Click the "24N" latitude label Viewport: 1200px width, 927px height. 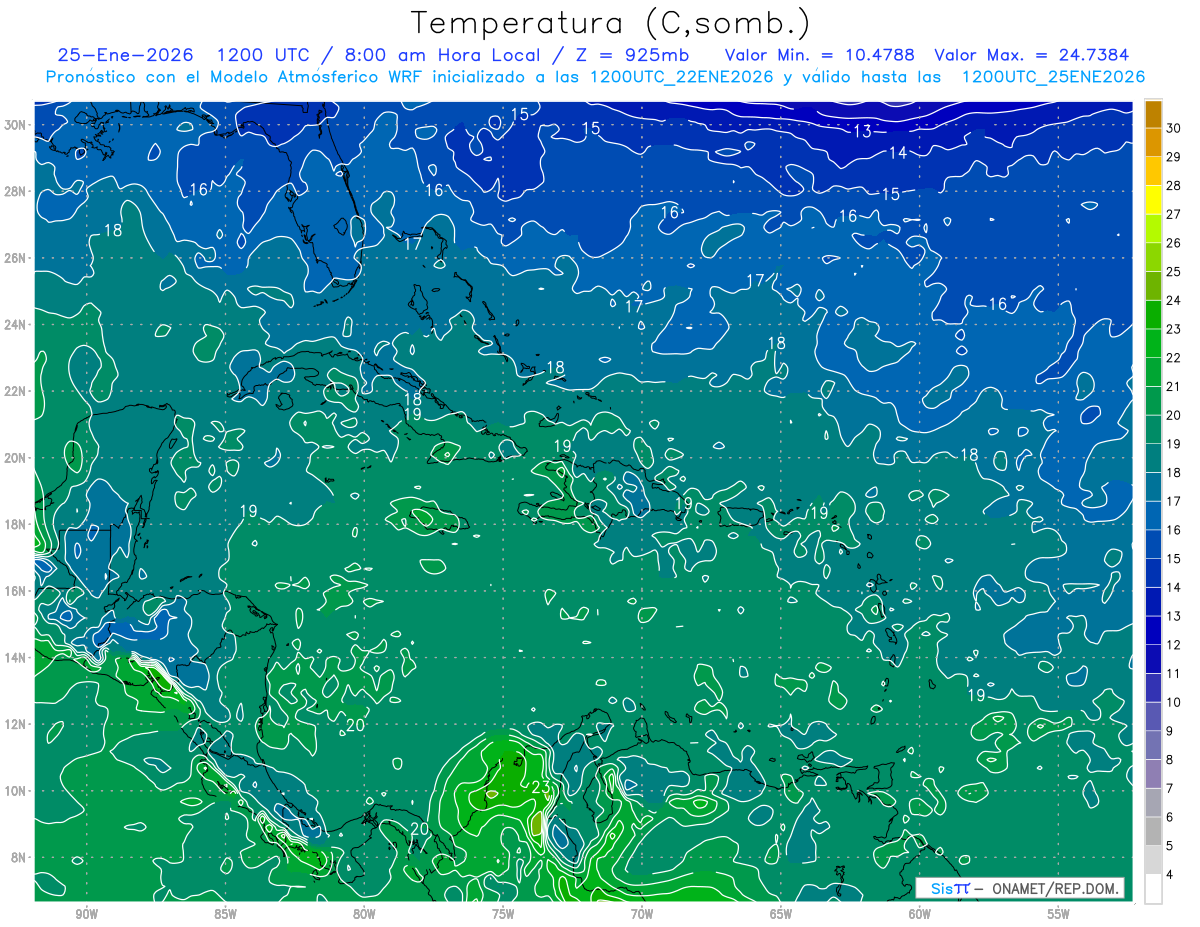click(x=17, y=325)
